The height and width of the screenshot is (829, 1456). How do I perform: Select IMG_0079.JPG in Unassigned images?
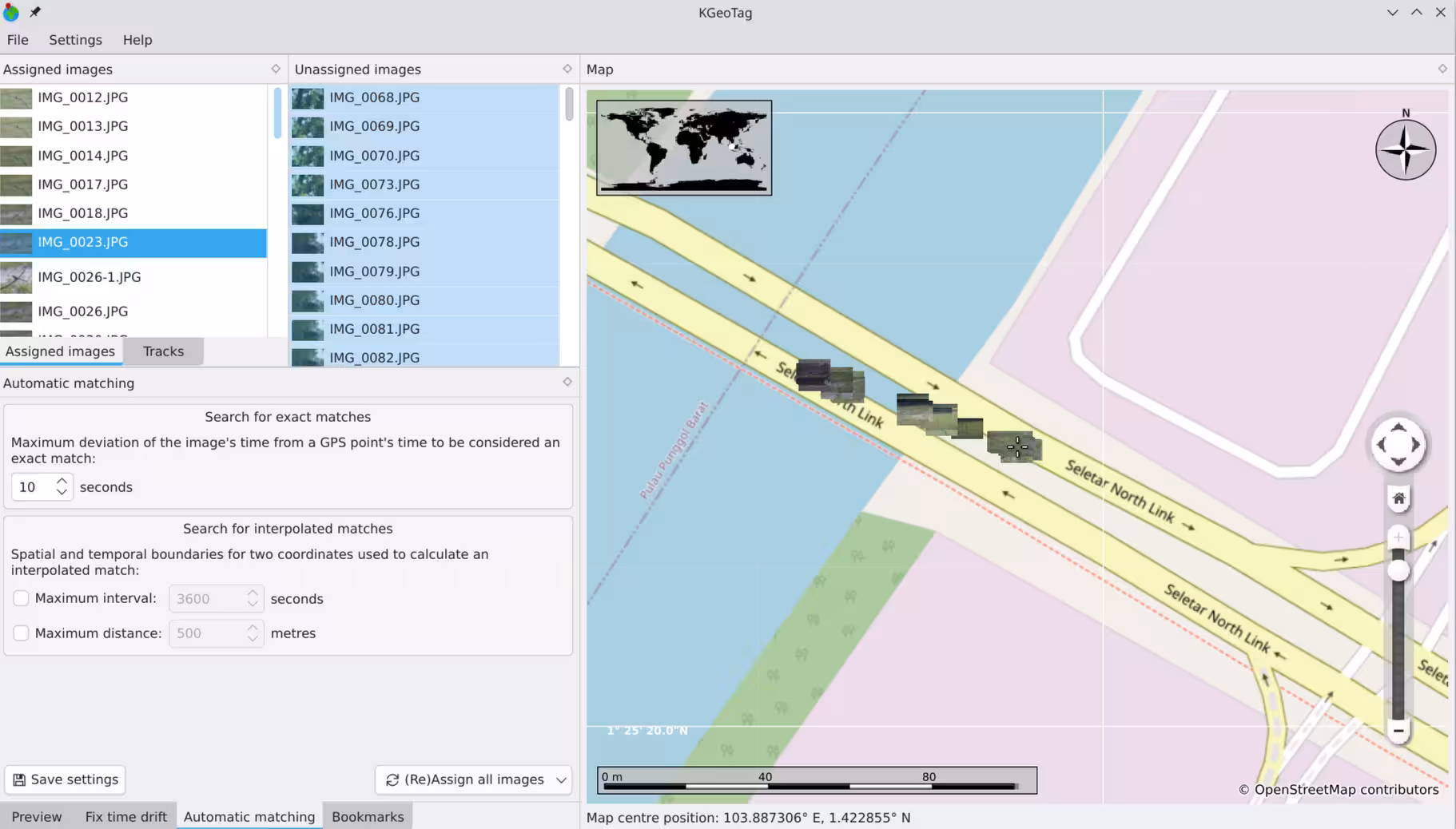[x=424, y=272]
